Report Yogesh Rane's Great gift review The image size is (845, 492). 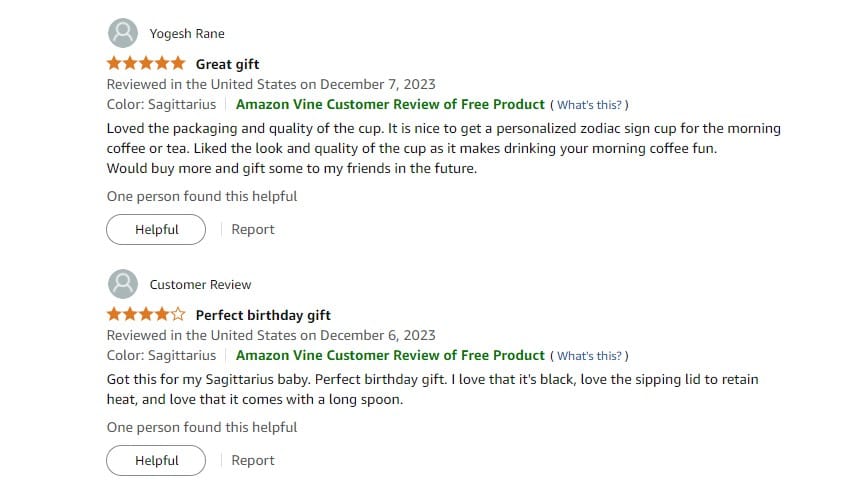pyautogui.click(x=252, y=229)
